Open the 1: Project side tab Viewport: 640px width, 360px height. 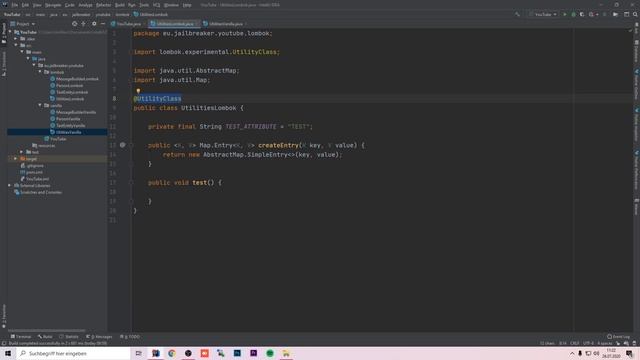[4, 33]
